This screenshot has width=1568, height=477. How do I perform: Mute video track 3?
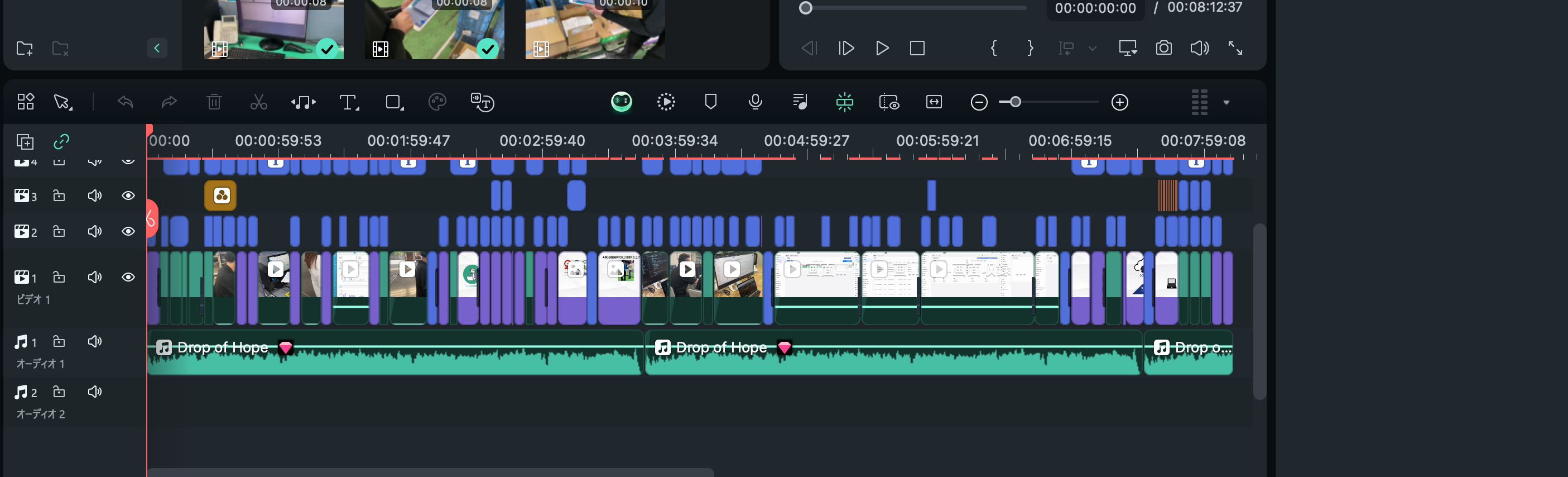[94, 195]
